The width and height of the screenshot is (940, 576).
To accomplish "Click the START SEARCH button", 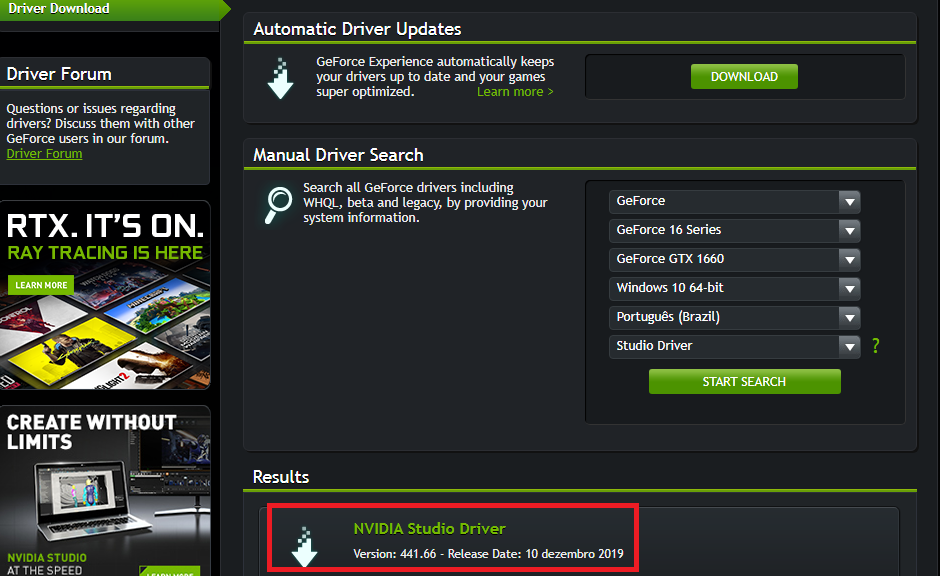I will tap(745, 382).
